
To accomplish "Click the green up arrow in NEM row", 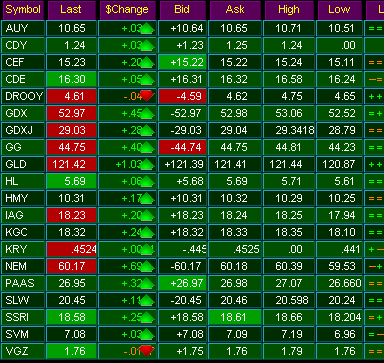I will (146, 266).
